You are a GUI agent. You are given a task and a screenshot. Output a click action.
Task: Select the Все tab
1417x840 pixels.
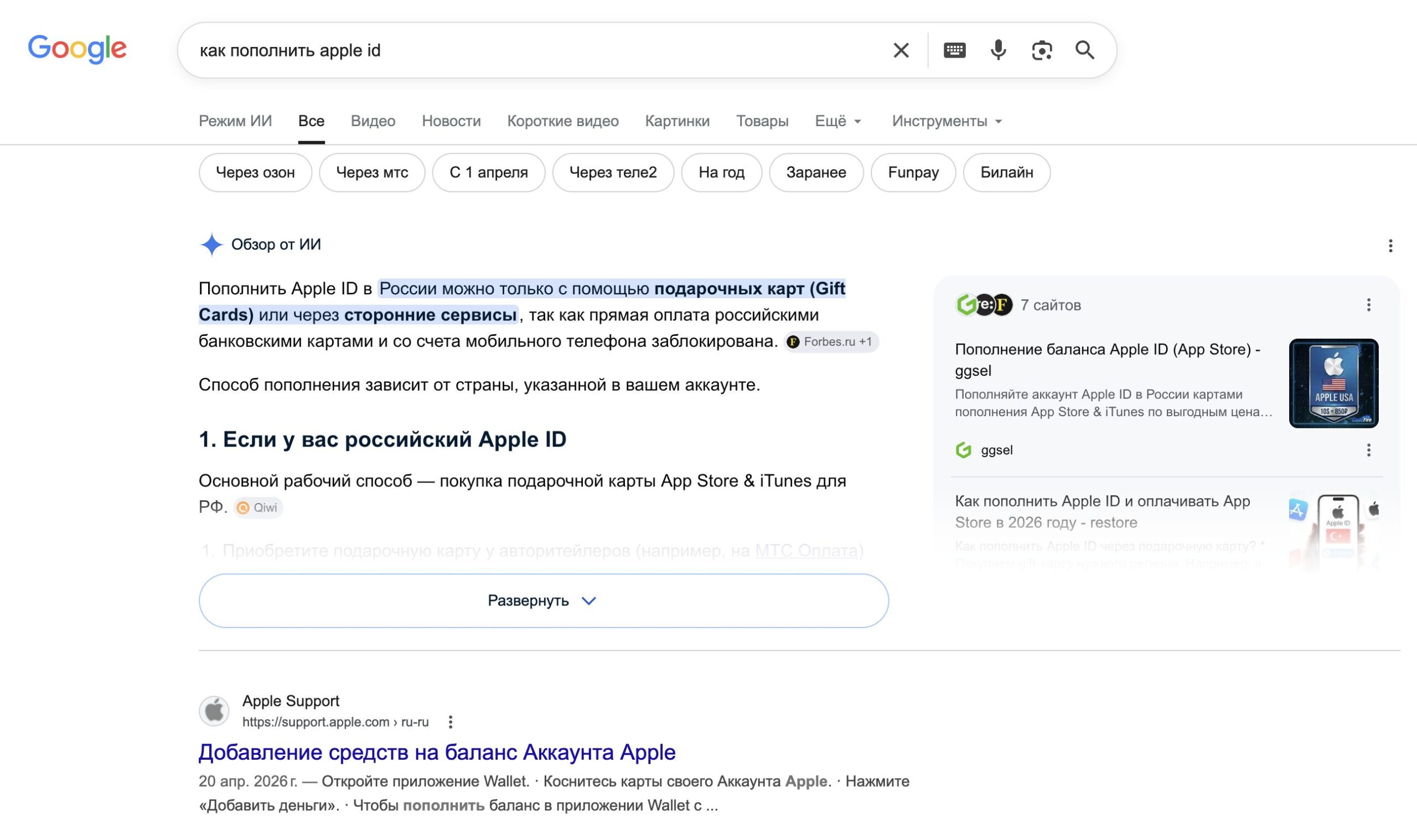point(312,121)
